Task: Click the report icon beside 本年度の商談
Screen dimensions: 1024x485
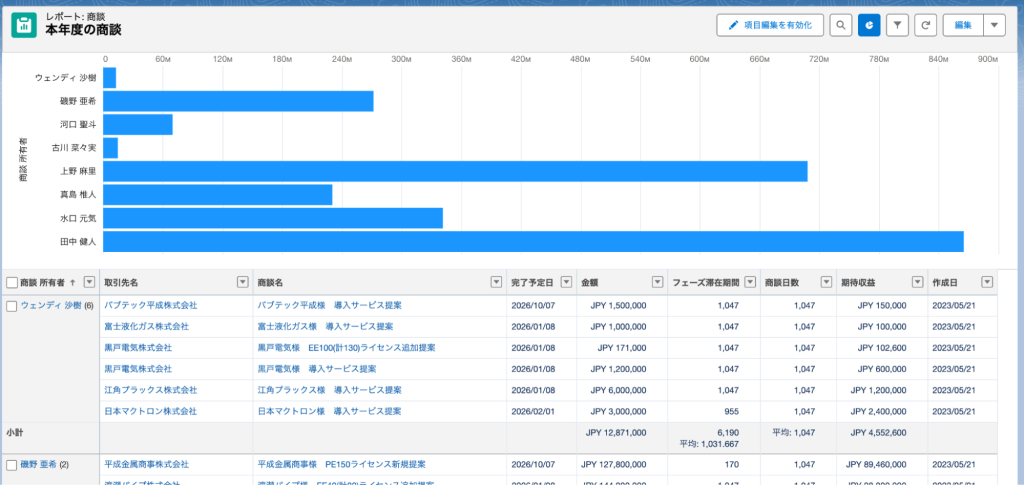Action: 24,25
